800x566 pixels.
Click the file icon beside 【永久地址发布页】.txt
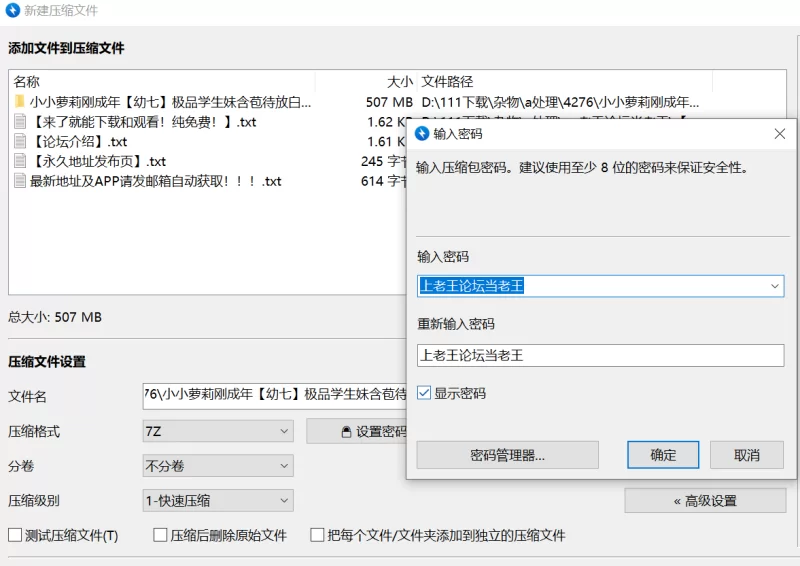point(19,161)
